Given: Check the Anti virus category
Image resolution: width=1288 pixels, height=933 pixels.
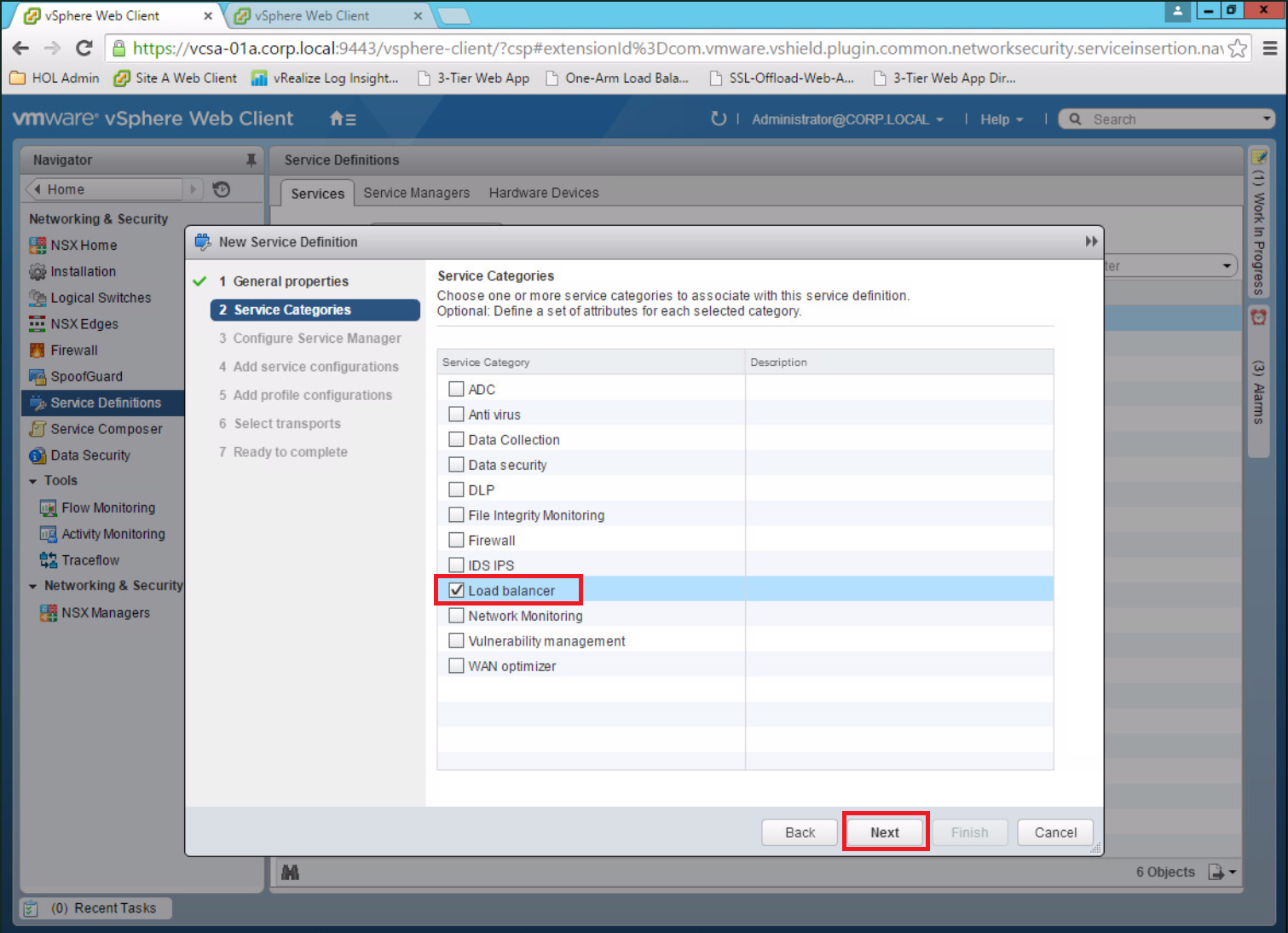Looking at the screenshot, I should [457, 414].
